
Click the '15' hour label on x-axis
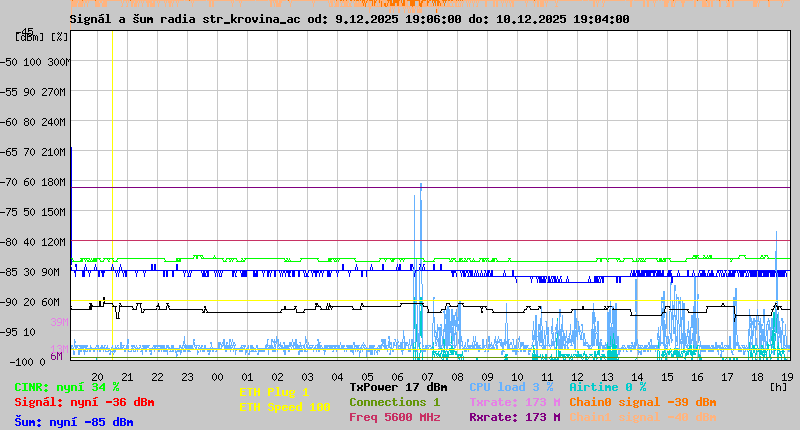point(667,377)
